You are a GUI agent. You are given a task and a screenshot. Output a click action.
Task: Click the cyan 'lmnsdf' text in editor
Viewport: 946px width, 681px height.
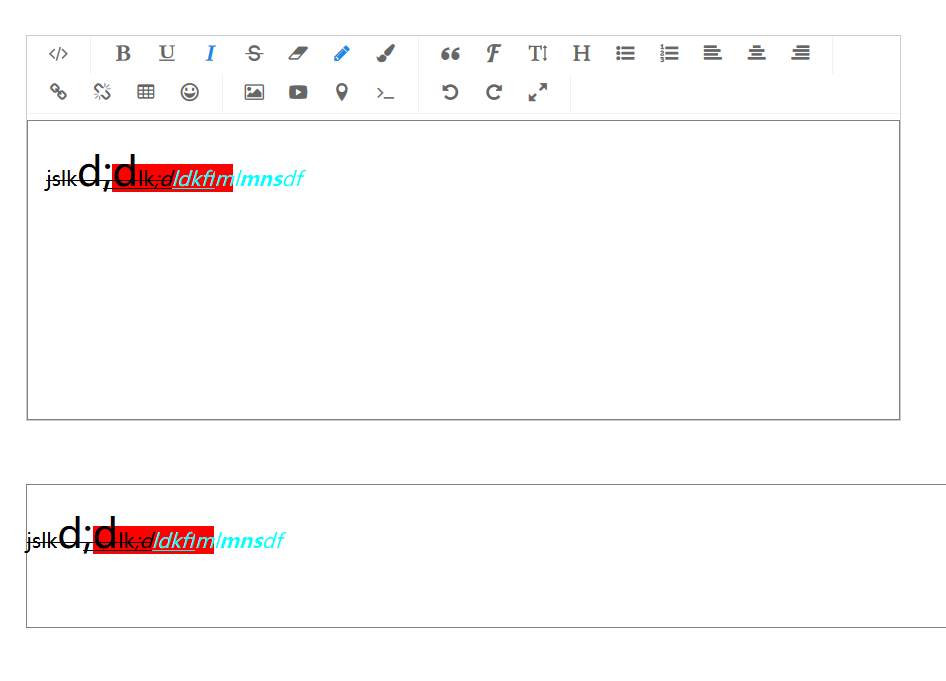pos(269,179)
